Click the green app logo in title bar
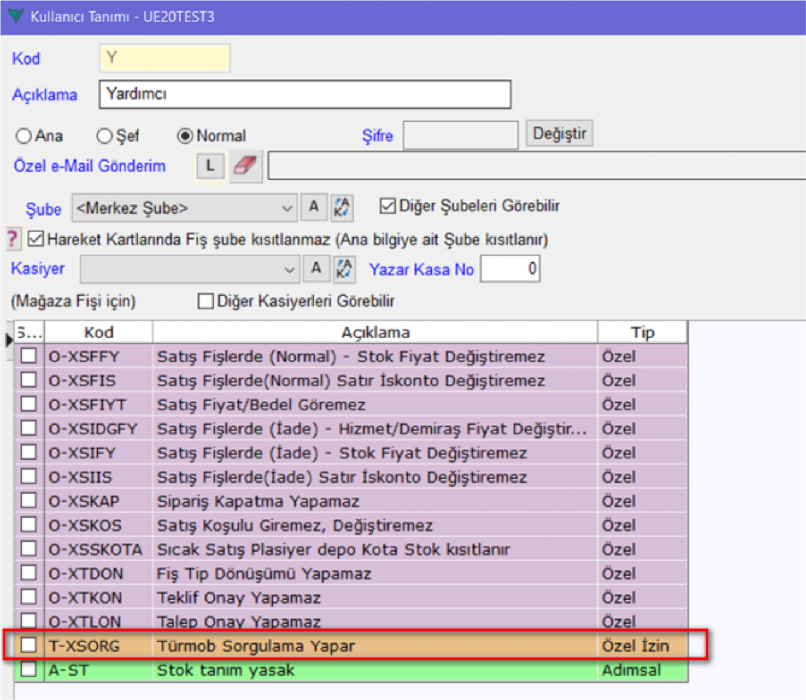 [x=15, y=14]
